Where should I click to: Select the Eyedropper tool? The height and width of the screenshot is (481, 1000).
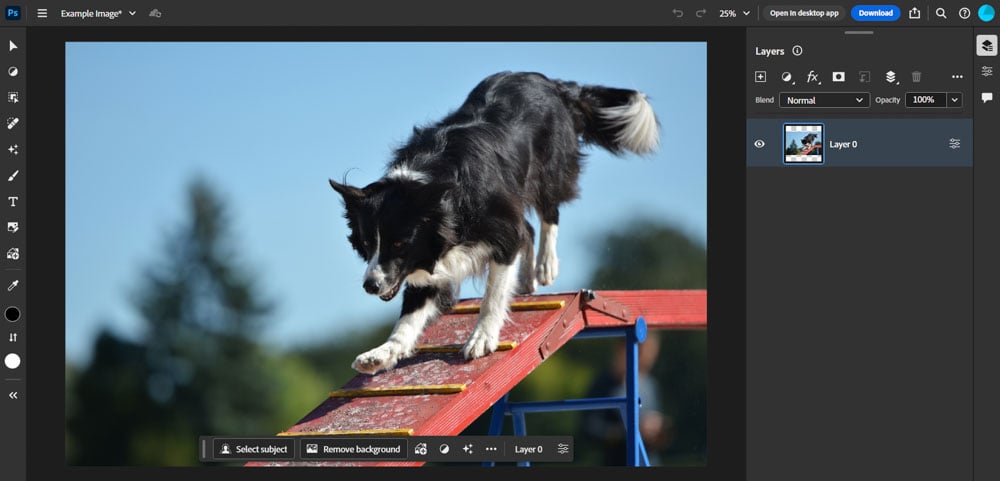tap(13, 286)
